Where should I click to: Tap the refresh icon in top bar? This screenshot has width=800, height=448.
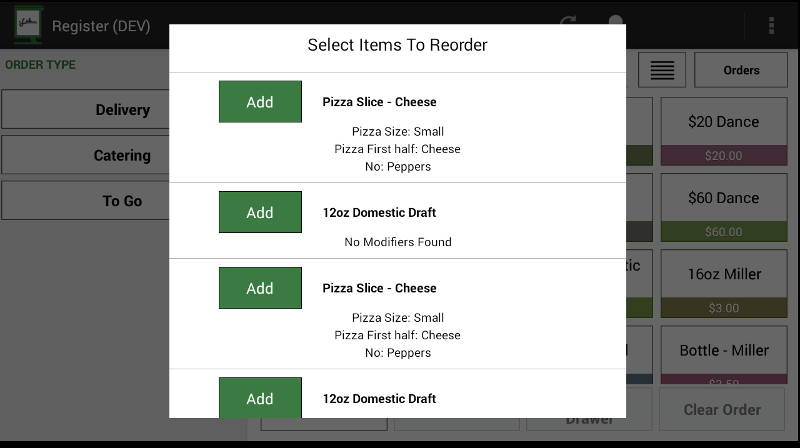568,21
